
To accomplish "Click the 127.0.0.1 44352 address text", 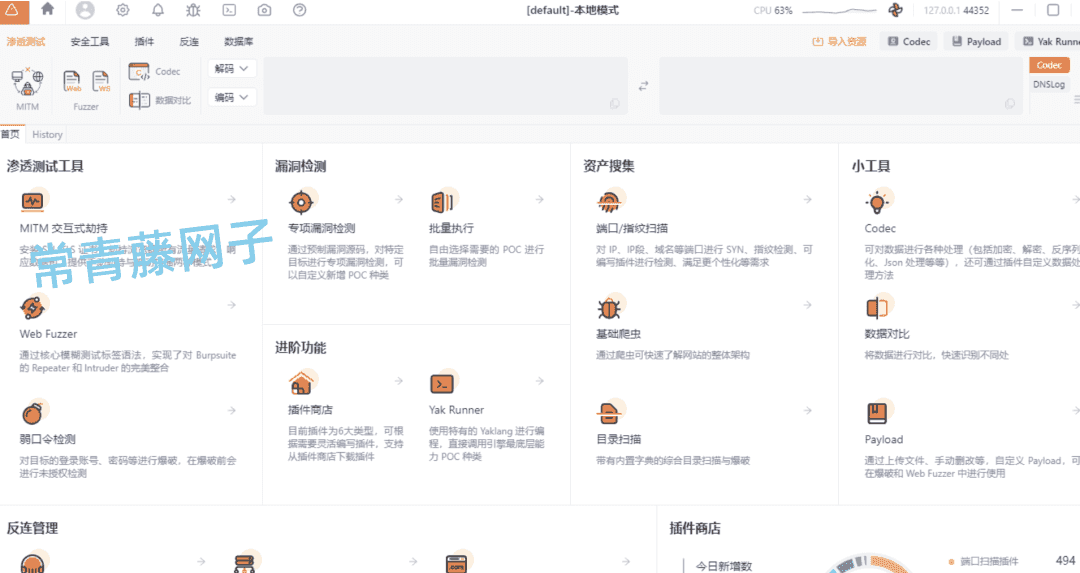I will point(956,10).
